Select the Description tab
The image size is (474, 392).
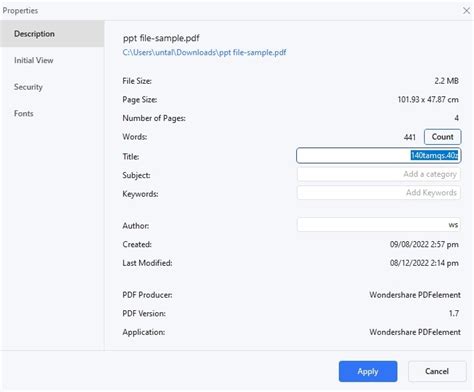pyautogui.click(x=52, y=34)
